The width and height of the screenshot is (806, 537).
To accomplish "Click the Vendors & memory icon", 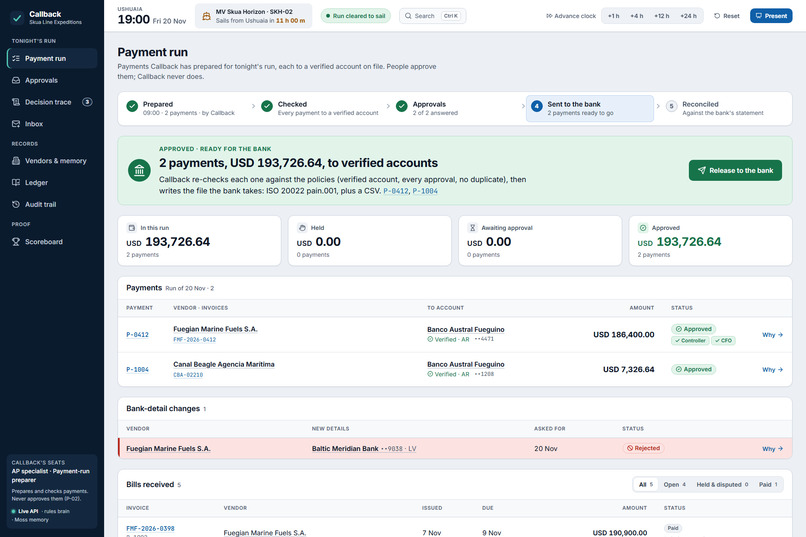I will pyautogui.click(x=16, y=161).
